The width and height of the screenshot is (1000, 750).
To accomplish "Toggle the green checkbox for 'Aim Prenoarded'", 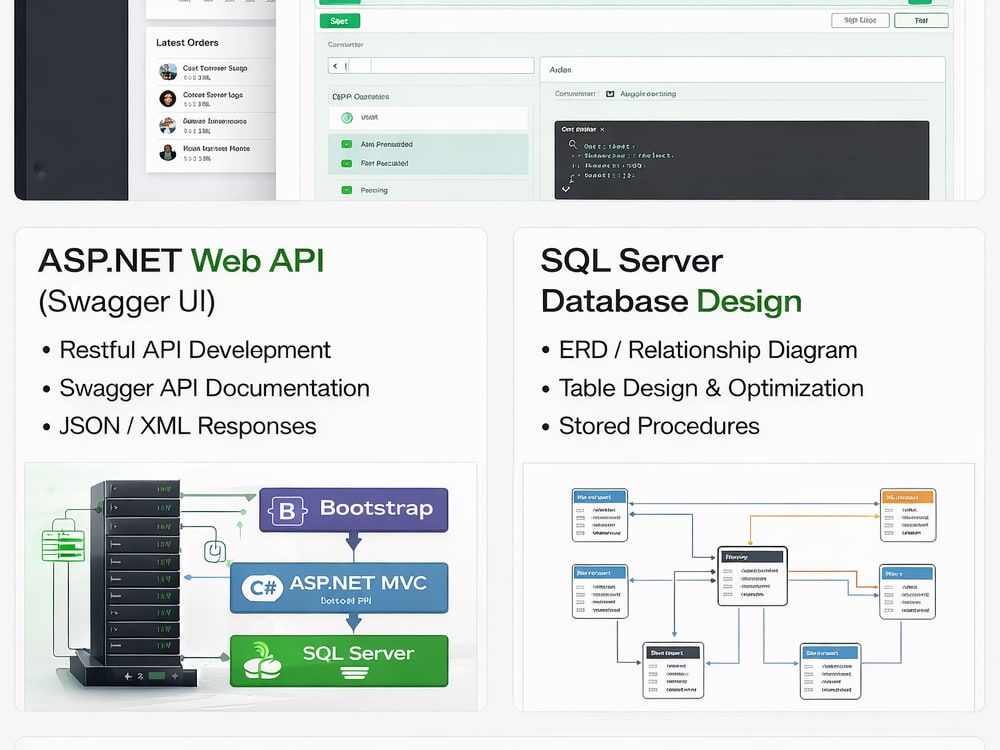I will [x=347, y=144].
